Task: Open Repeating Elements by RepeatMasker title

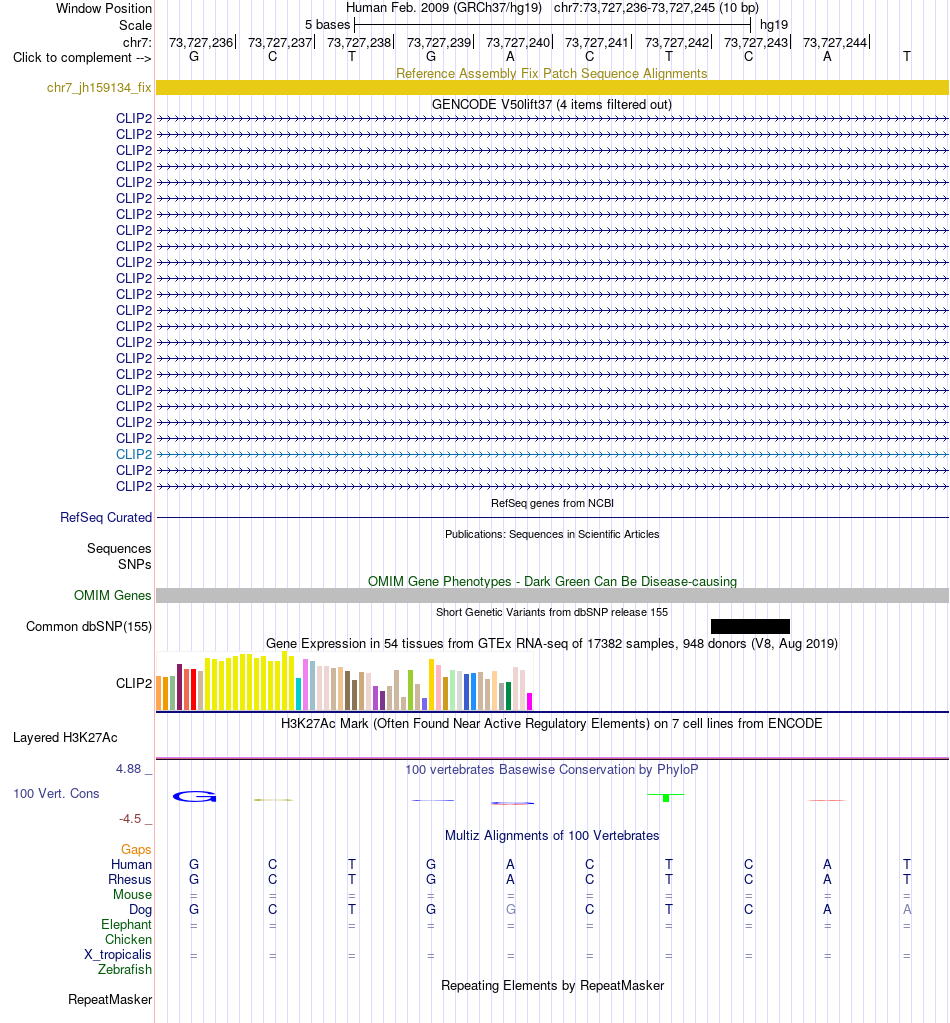Action: click(x=552, y=986)
